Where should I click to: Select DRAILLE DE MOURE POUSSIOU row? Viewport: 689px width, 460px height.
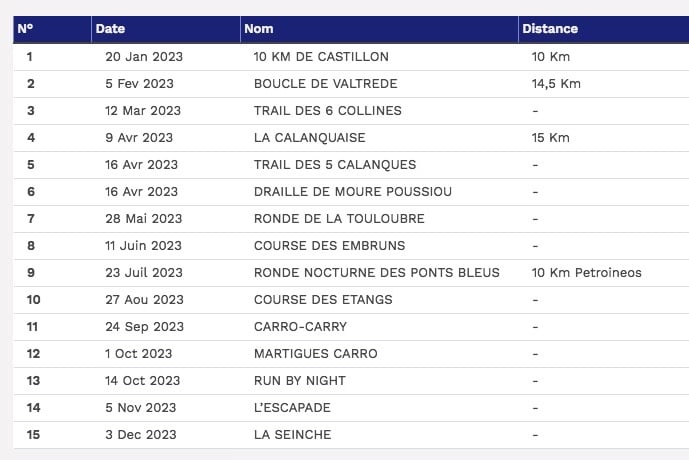pos(351,192)
